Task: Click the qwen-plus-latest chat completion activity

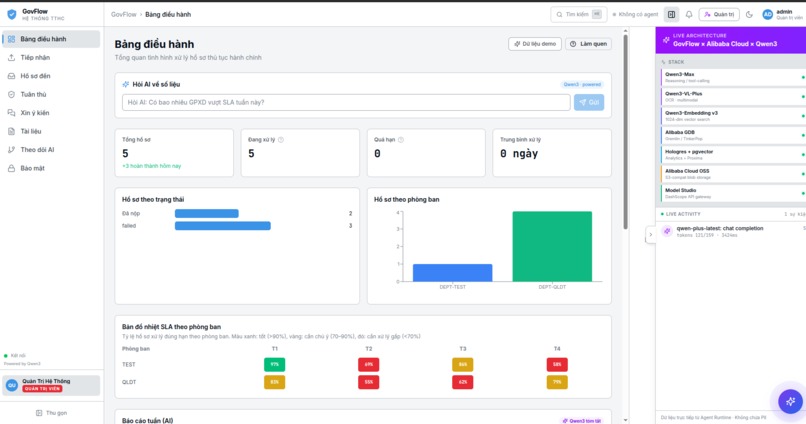Action: (x=733, y=231)
